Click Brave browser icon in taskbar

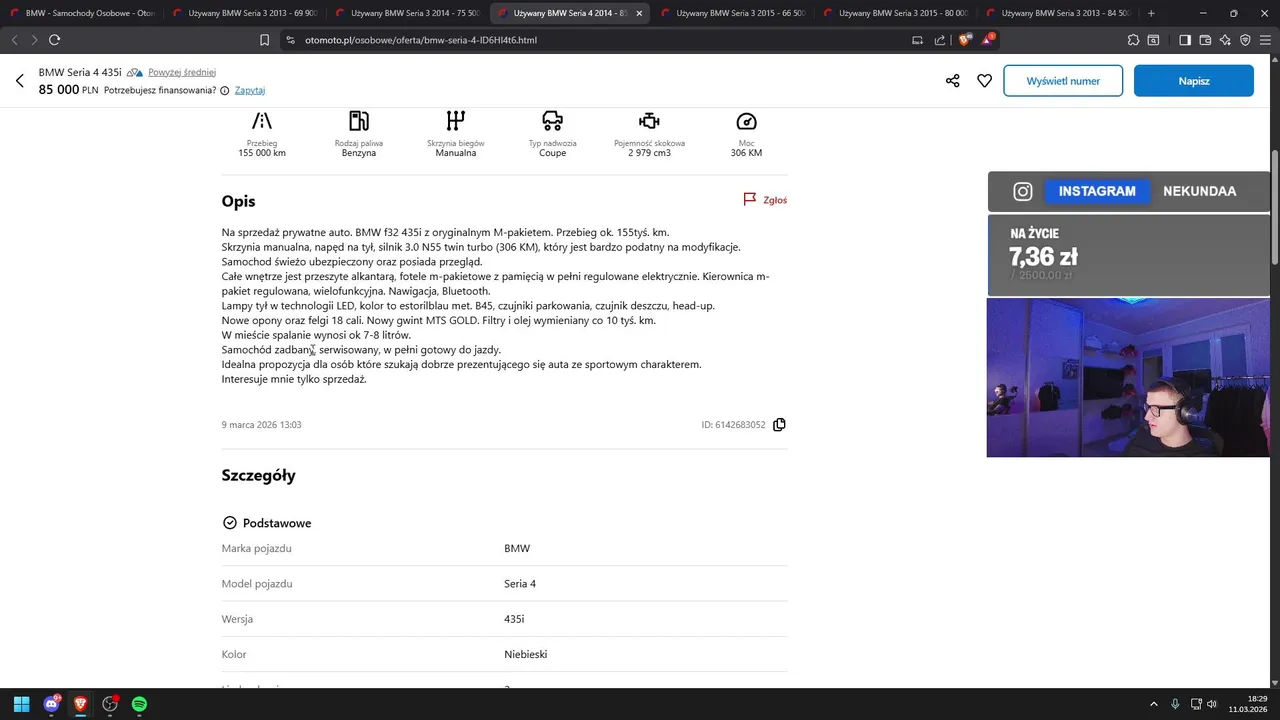tap(80, 704)
